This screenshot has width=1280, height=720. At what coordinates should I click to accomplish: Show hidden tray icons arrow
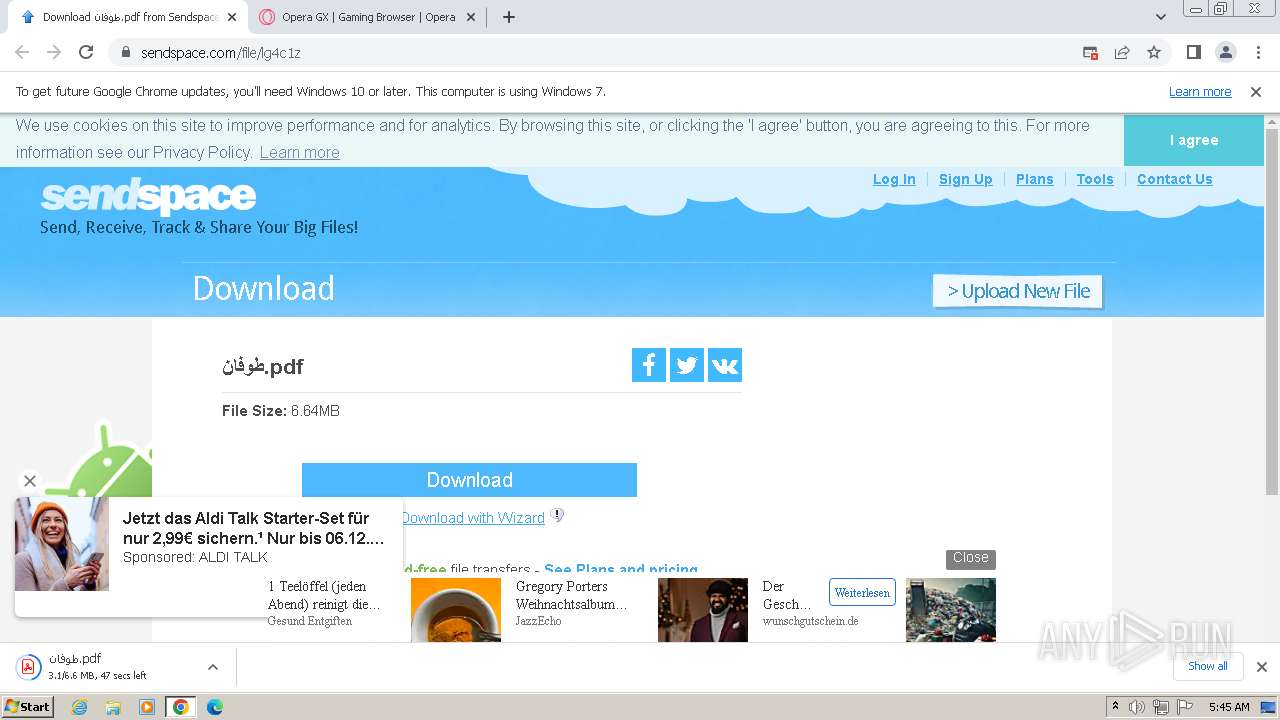[x=1115, y=707]
